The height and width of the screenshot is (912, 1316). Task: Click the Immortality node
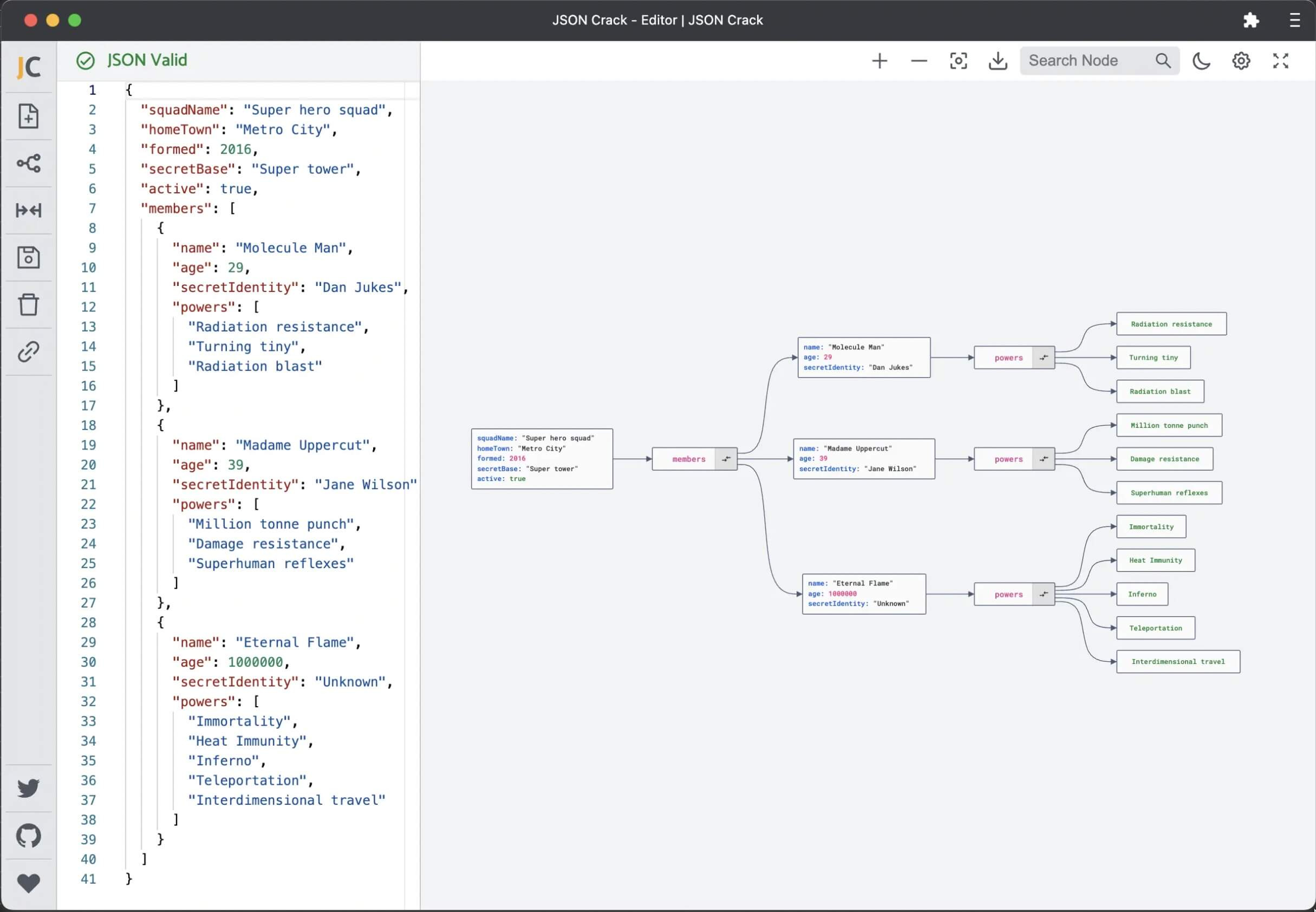[x=1151, y=527]
